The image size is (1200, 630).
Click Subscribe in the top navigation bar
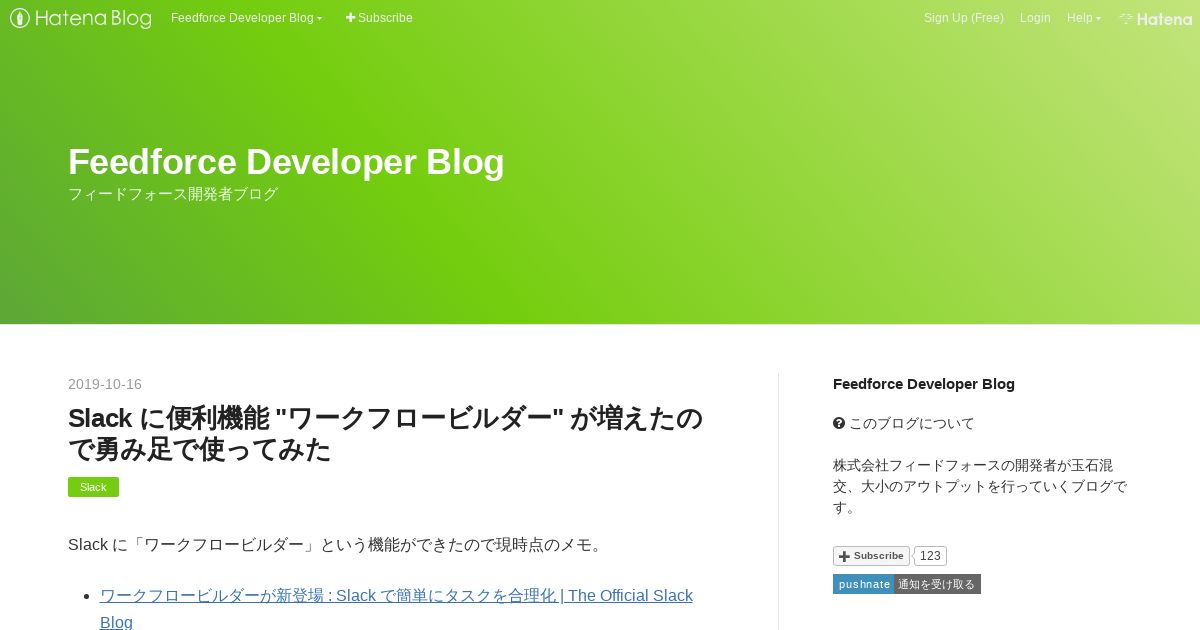379,18
